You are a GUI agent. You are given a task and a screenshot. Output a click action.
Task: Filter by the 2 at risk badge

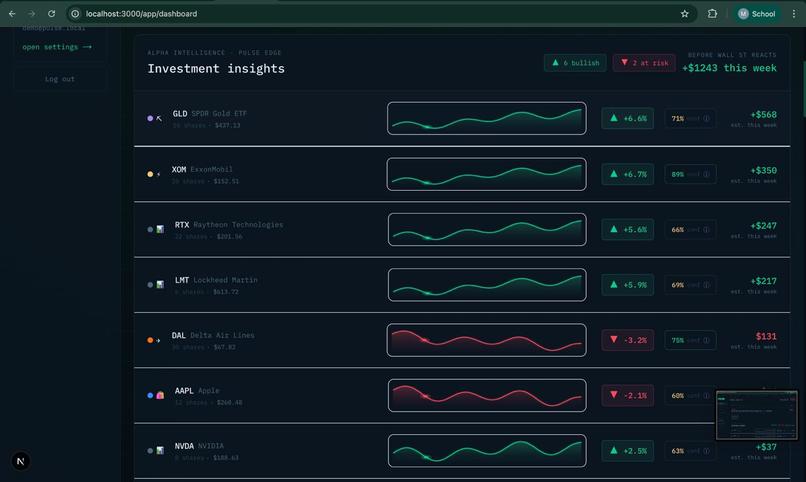click(x=644, y=63)
